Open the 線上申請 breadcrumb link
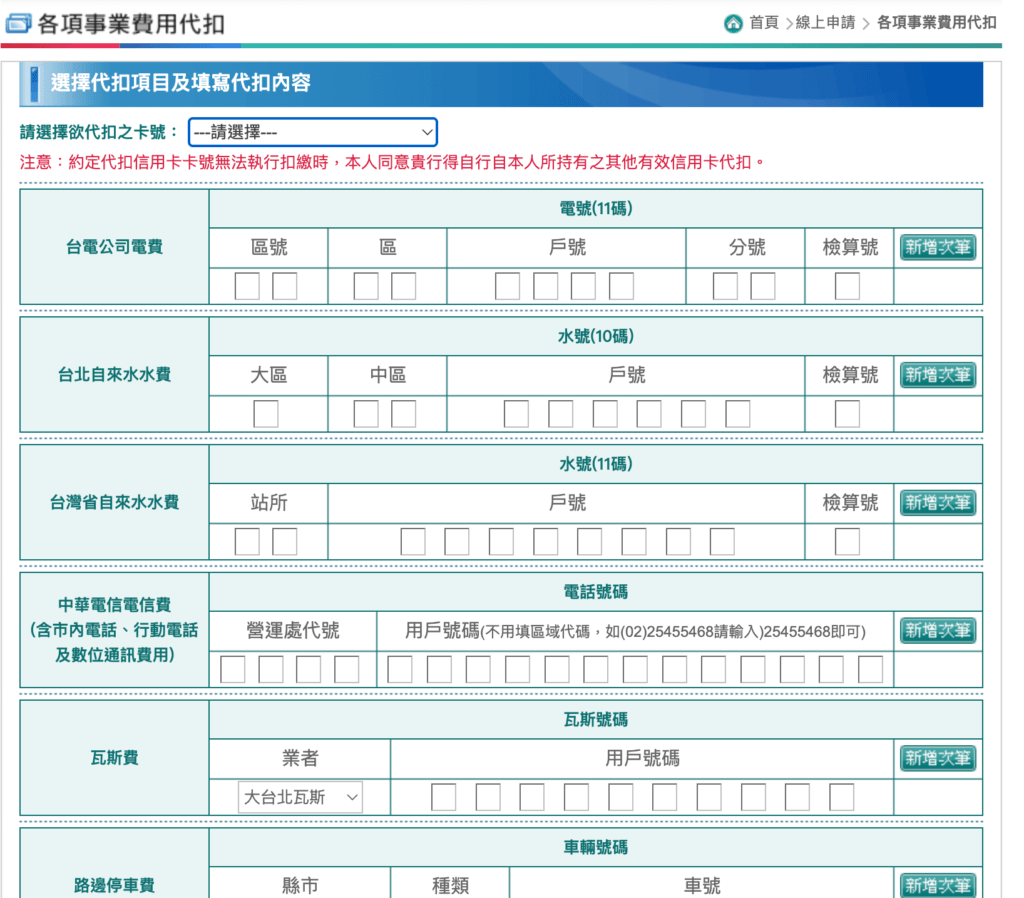 pyautogui.click(x=825, y=23)
